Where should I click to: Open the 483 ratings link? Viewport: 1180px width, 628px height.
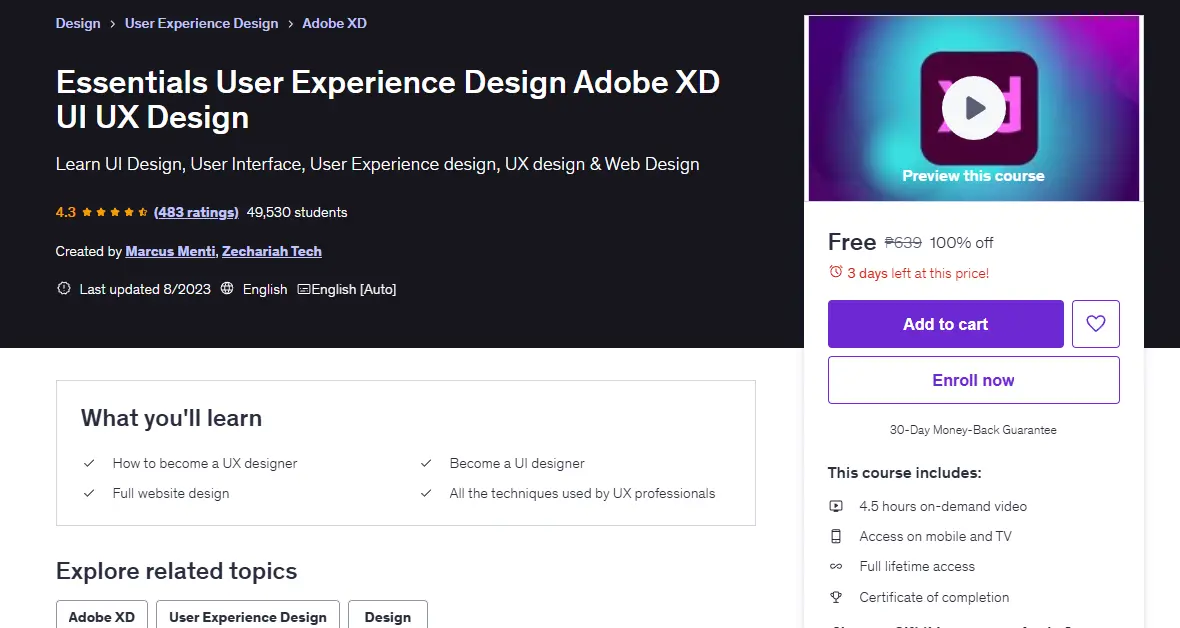(x=196, y=212)
